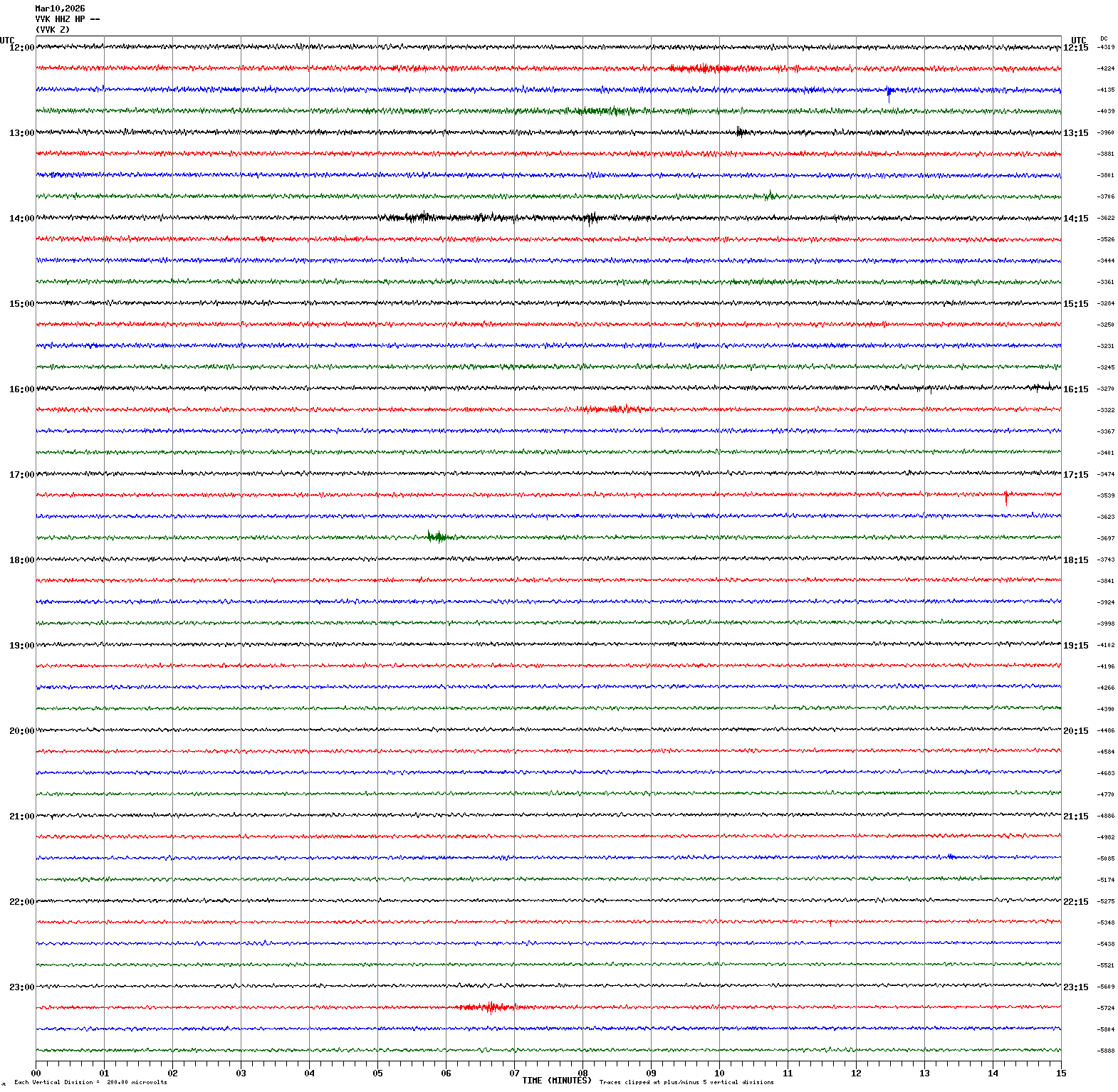Screen dimensions: 1118x1092
Task: Select the 12:00 UTC row label
Action: pyautogui.click(x=21, y=48)
